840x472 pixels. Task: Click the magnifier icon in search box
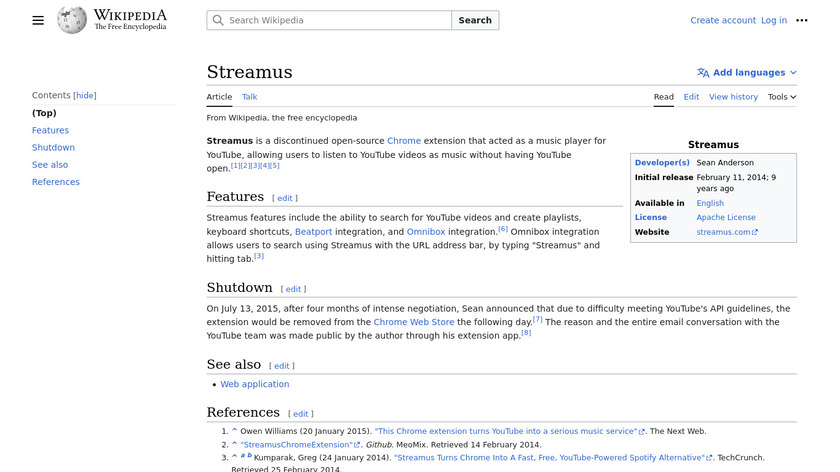click(x=218, y=20)
